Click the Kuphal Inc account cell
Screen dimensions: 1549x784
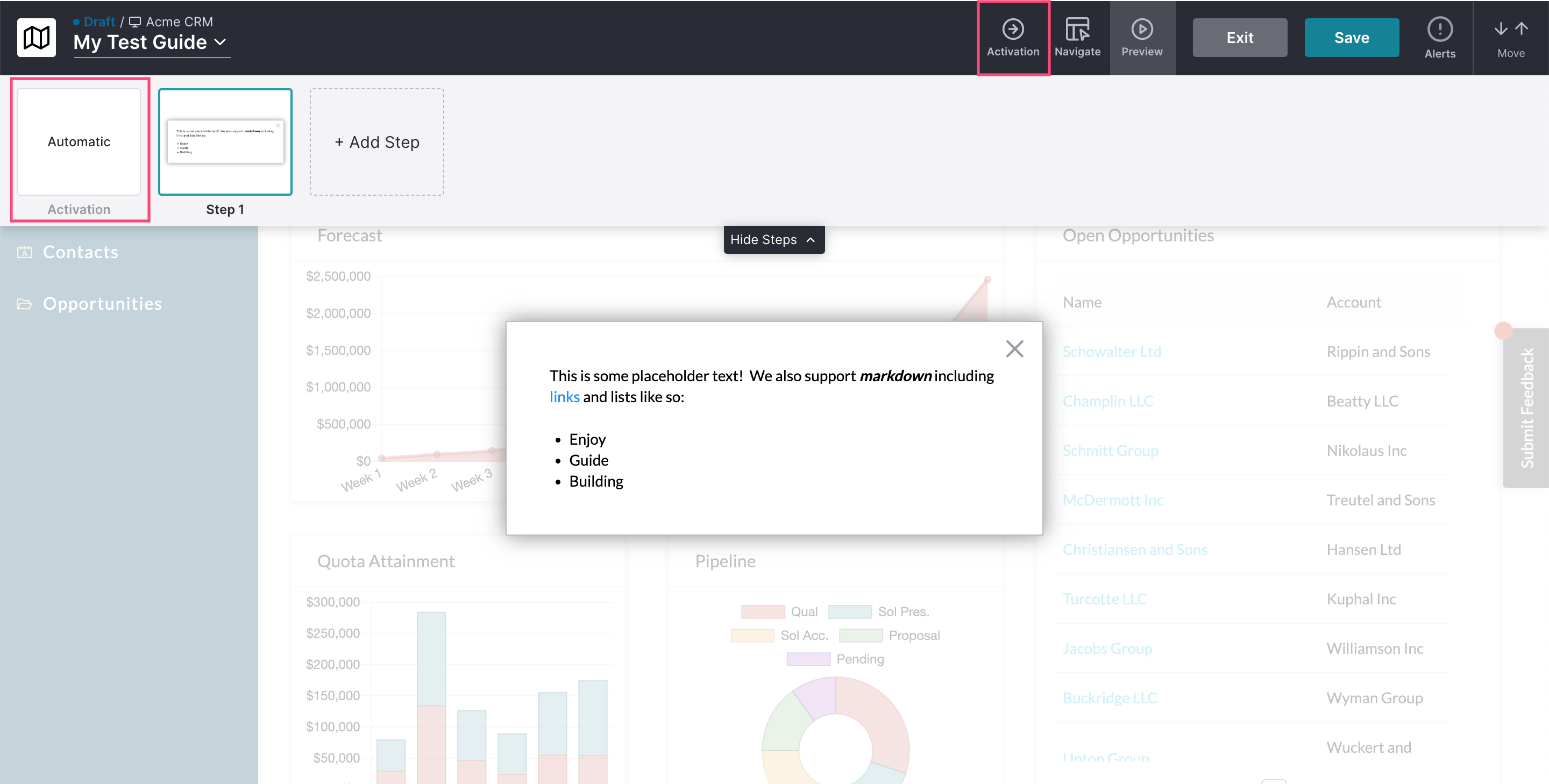coord(1361,599)
